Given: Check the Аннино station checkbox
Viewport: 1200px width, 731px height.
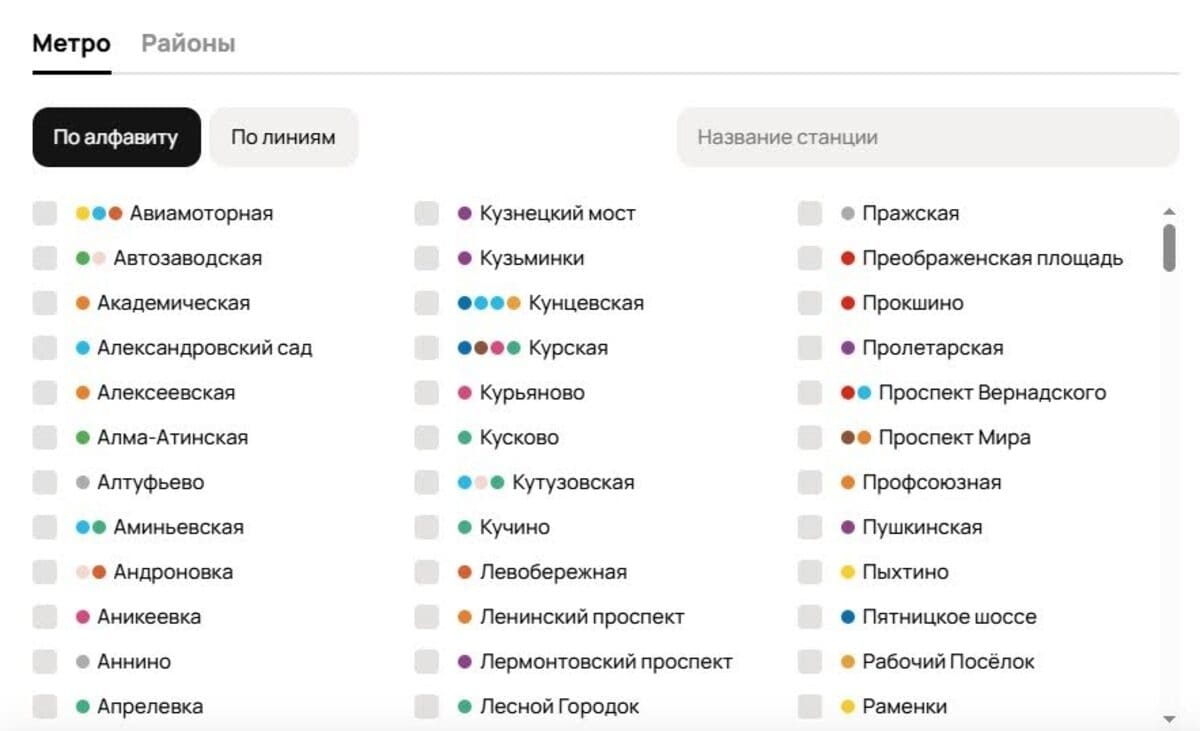Looking at the screenshot, I should click(44, 661).
